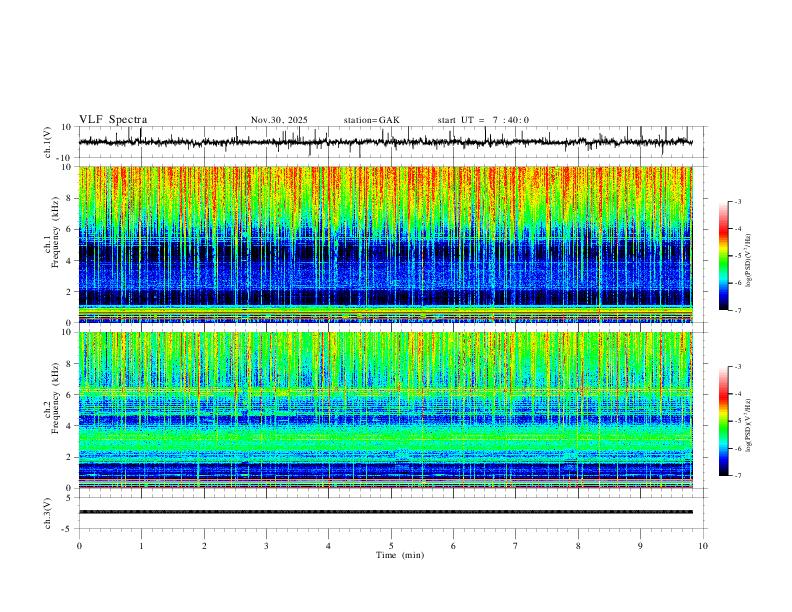Click the "ch.1(V)" waveform axis label
The image size is (792, 612).
(x=48, y=142)
